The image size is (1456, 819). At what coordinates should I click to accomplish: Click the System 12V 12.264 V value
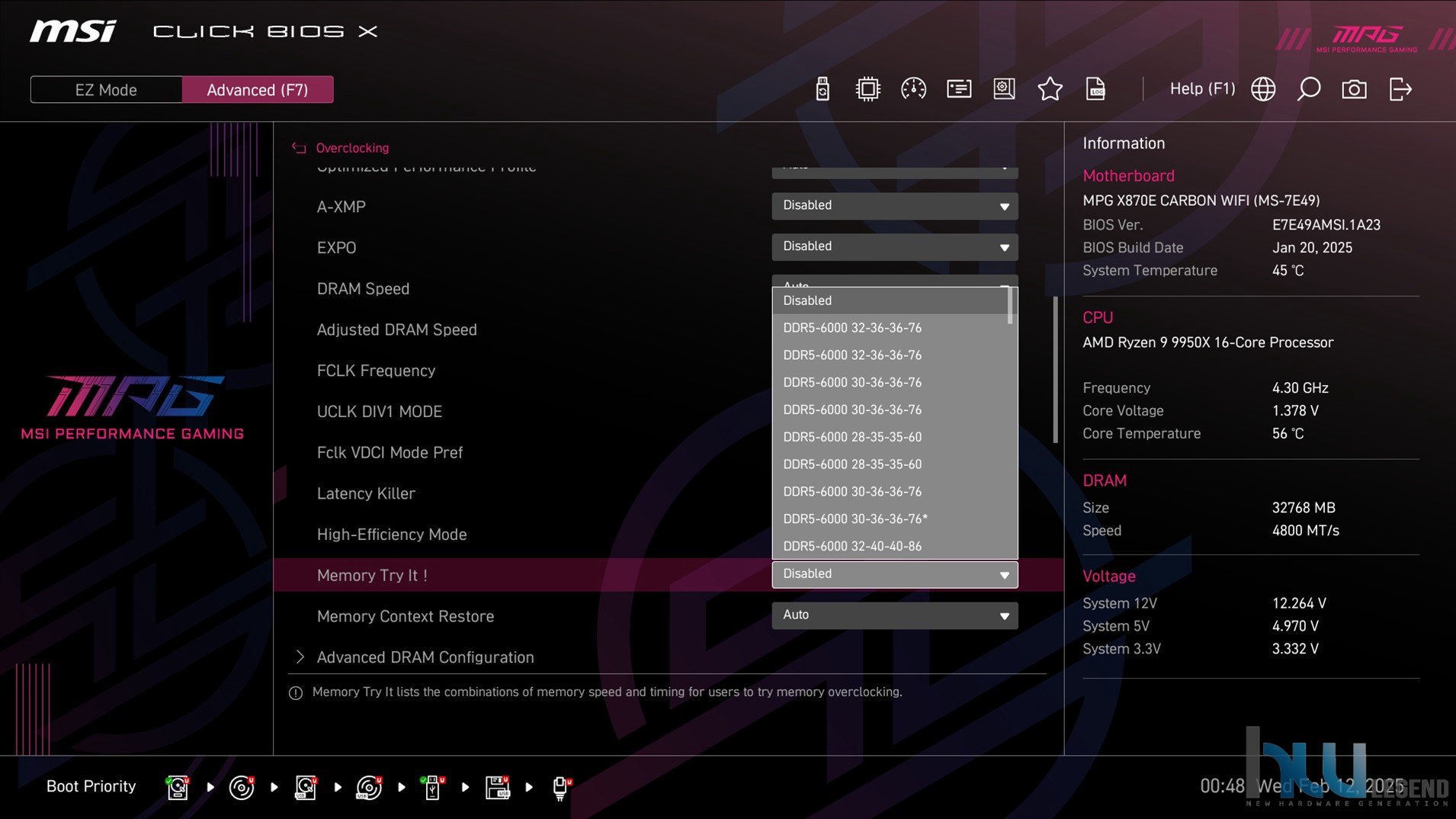point(1299,603)
